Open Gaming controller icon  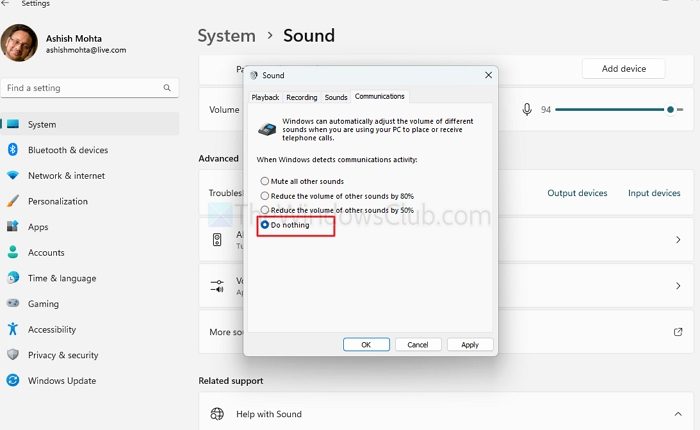pos(13,303)
